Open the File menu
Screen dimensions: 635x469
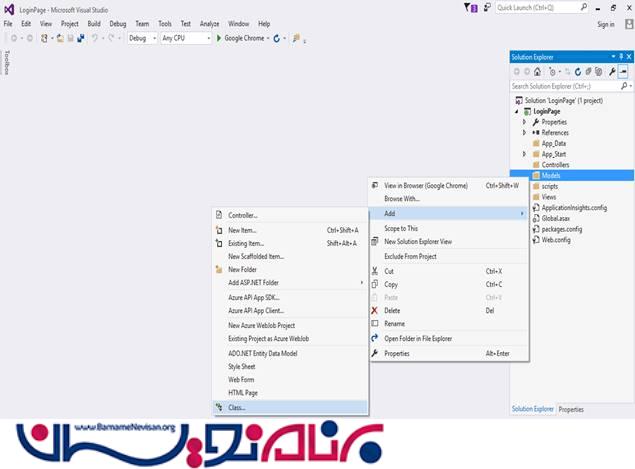pos(8,24)
